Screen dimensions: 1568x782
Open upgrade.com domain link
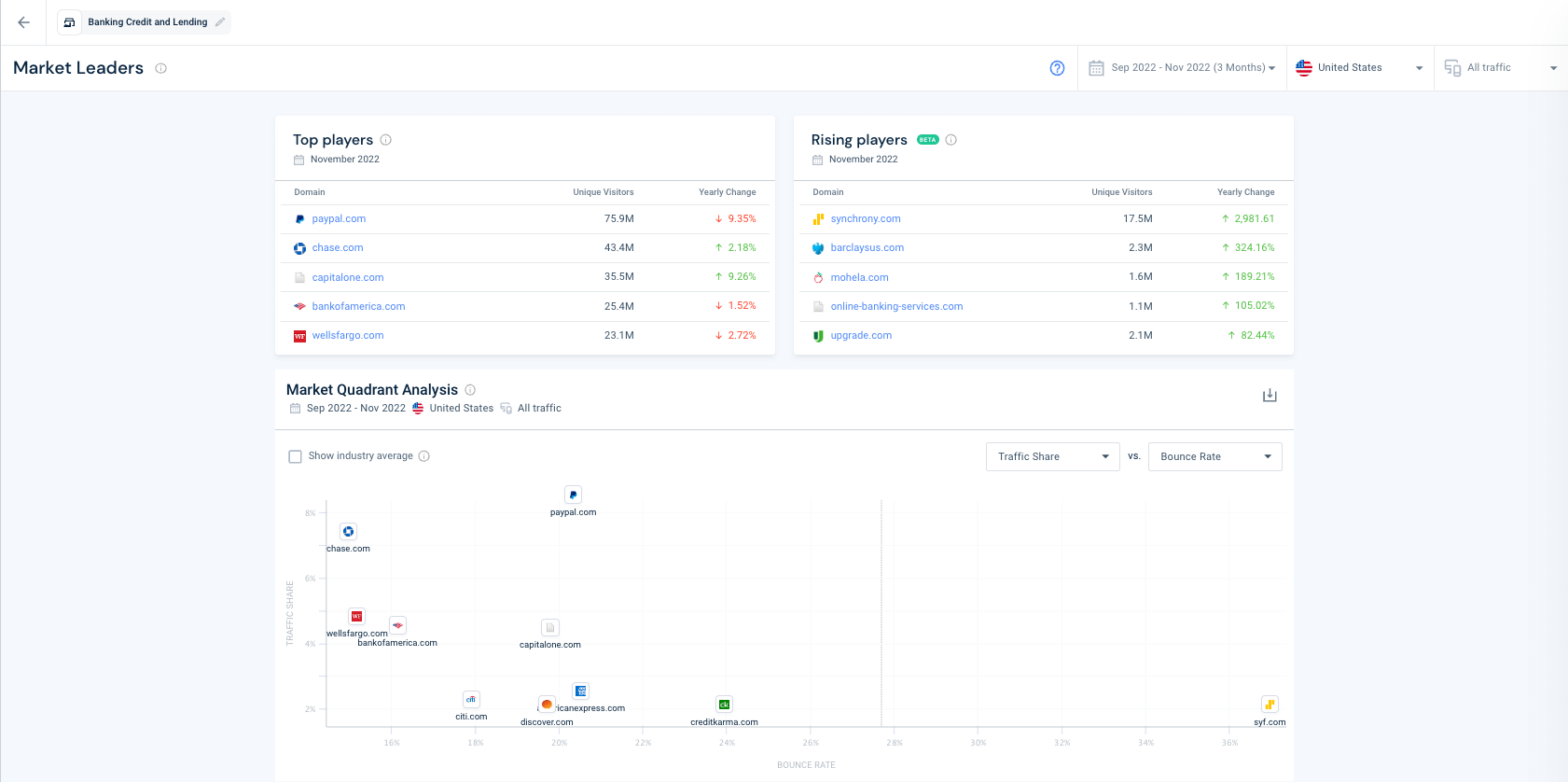point(861,336)
